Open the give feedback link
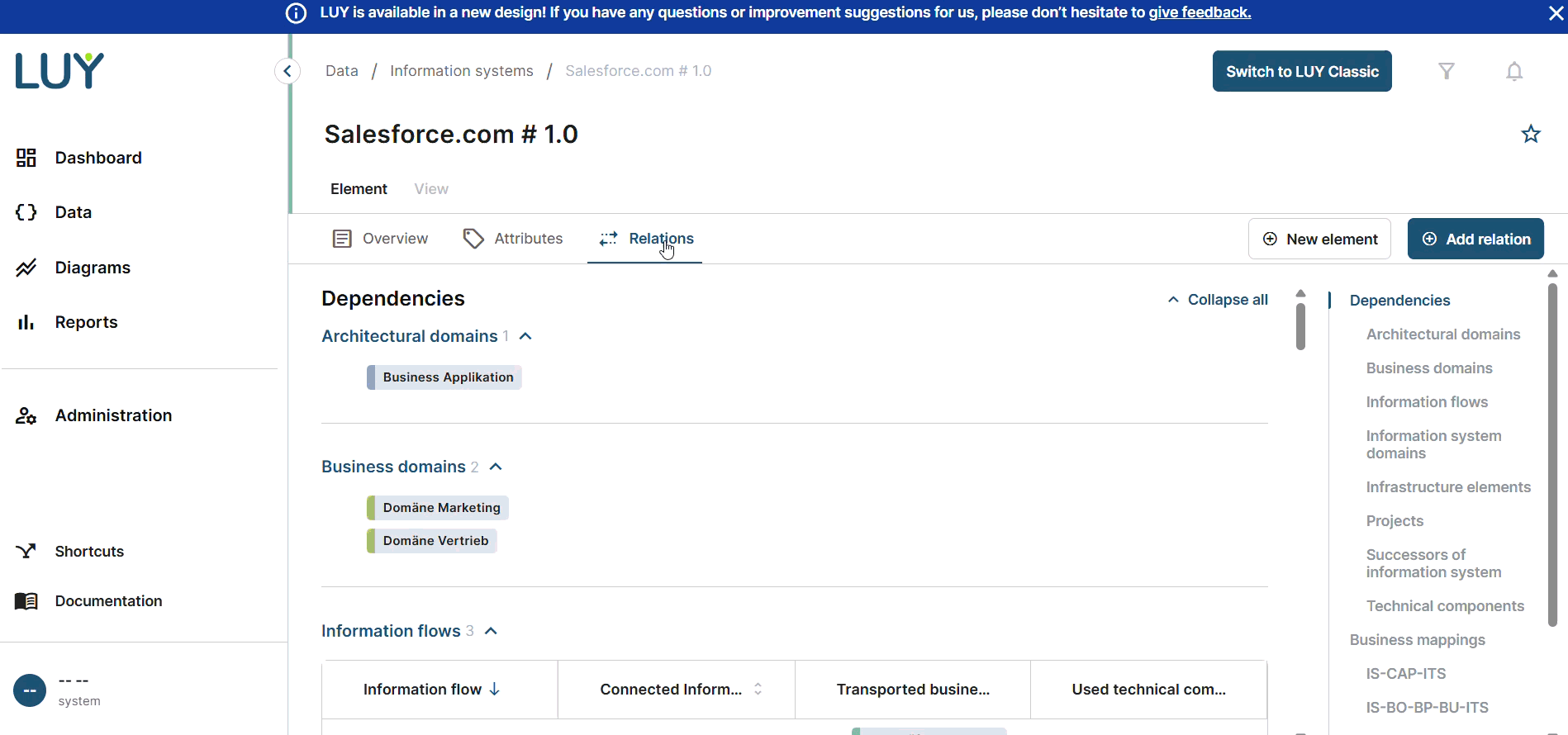Screen dimensions: 1568x735 coord(1199,12)
